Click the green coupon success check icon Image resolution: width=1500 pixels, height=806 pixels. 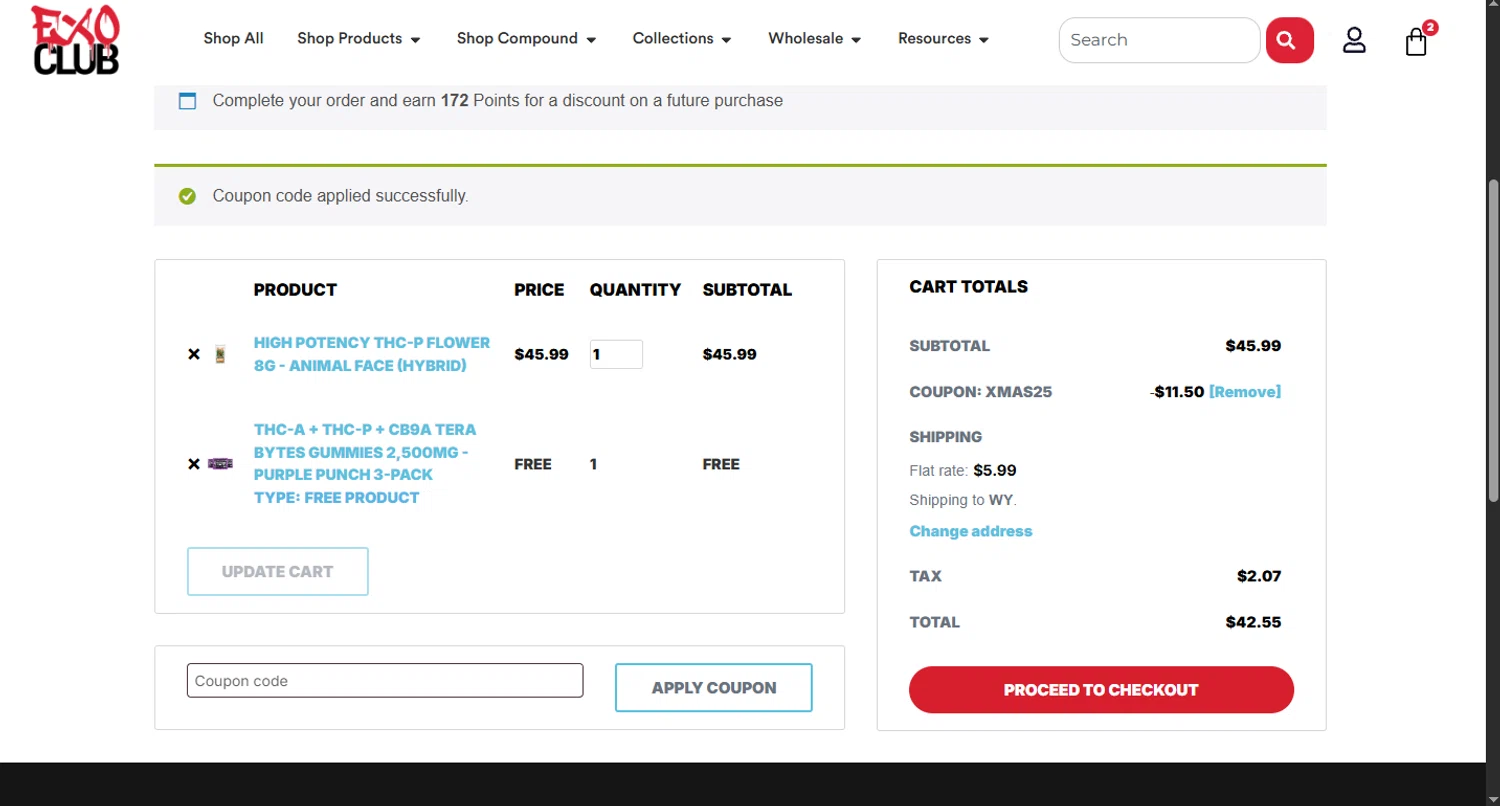(x=187, y=196)
